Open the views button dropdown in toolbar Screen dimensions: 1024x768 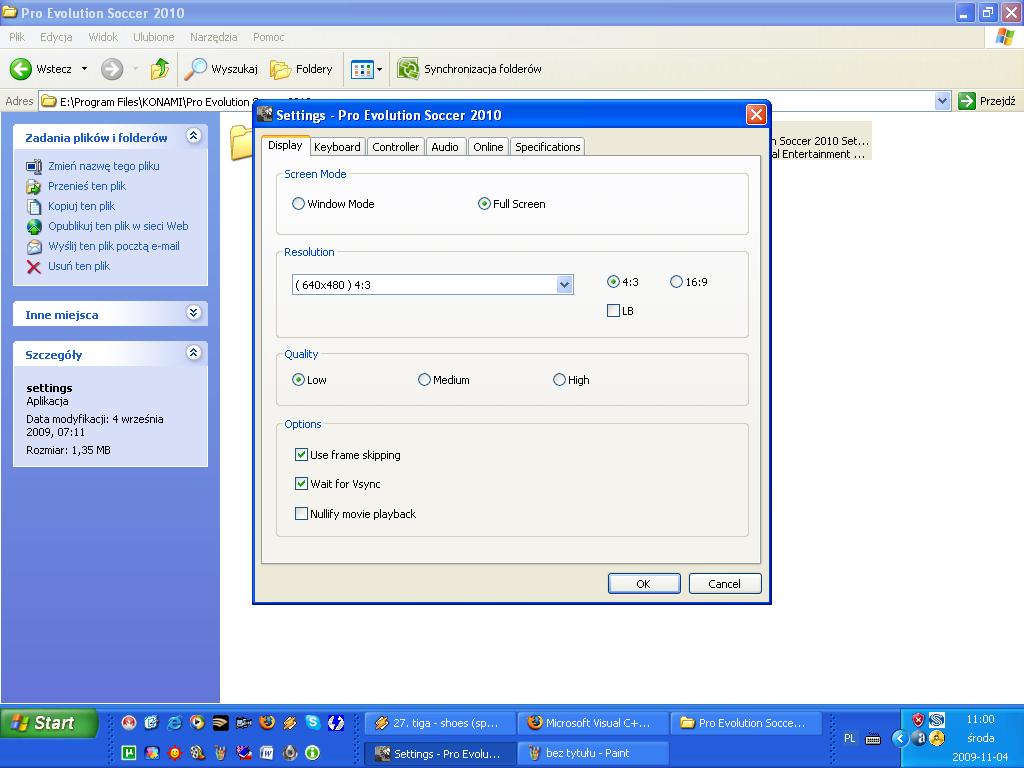tap(379, 69)
